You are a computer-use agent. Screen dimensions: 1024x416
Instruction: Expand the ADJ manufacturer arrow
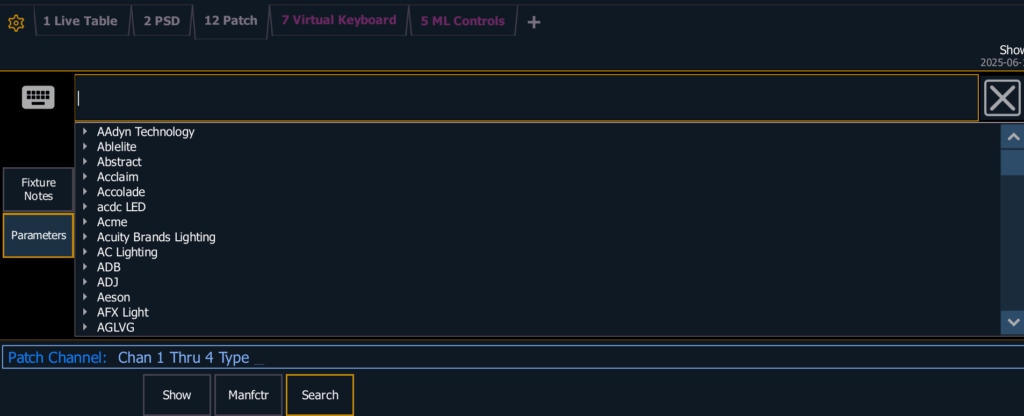point(86,281)
